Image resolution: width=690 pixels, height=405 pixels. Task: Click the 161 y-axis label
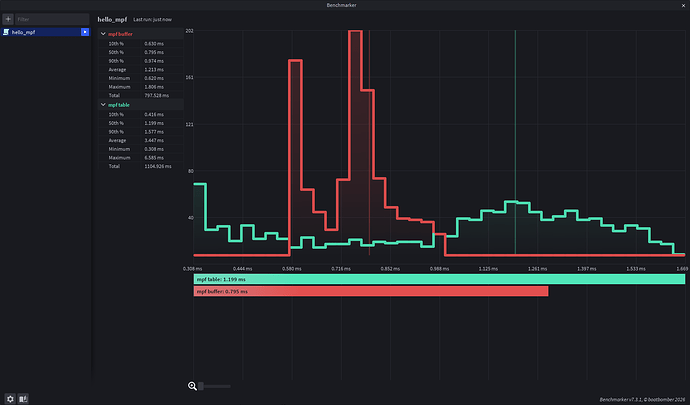point(189,77)
